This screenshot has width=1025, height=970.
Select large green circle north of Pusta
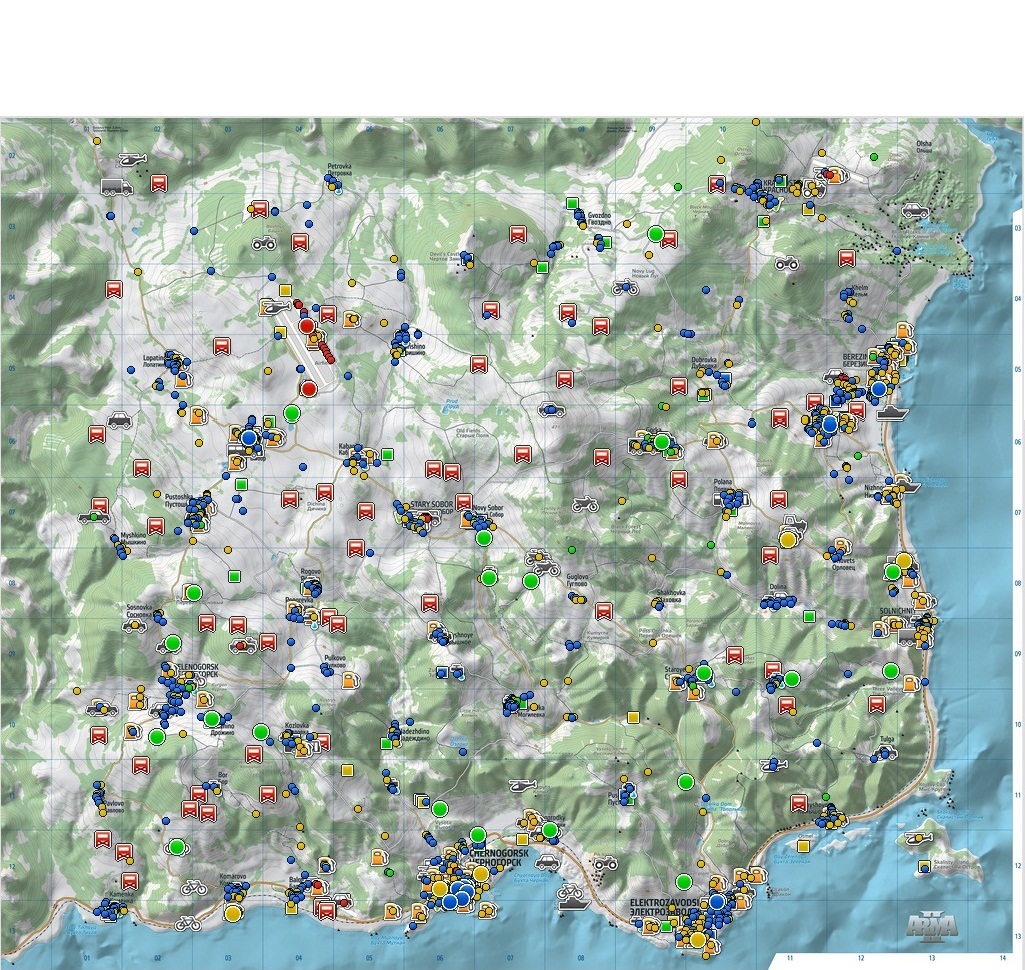coord(685,781)
